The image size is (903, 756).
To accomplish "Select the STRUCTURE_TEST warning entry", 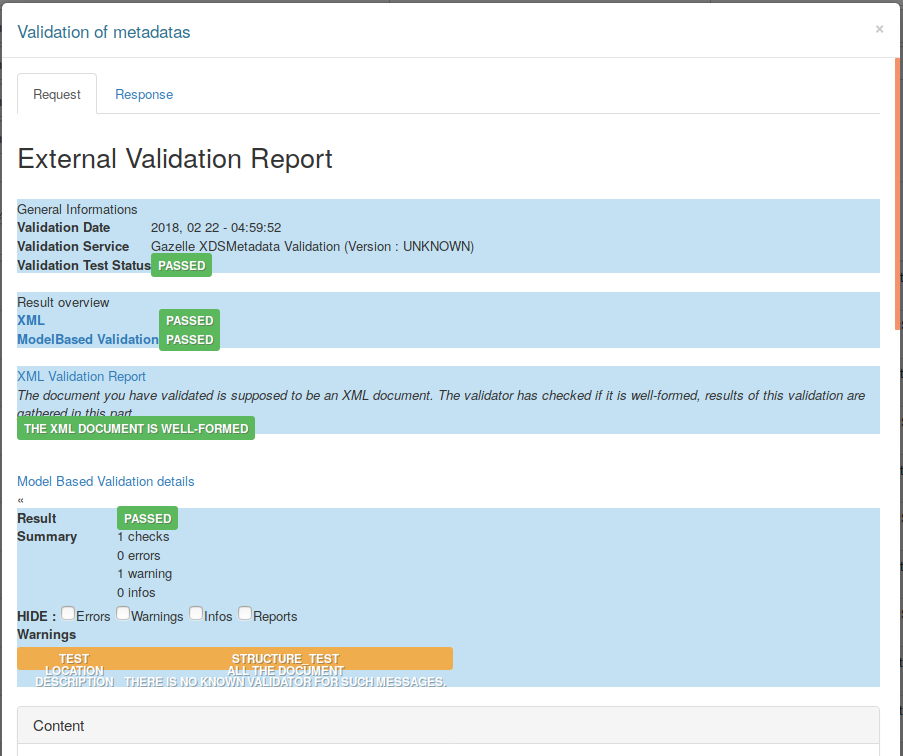I will [285, 659].
